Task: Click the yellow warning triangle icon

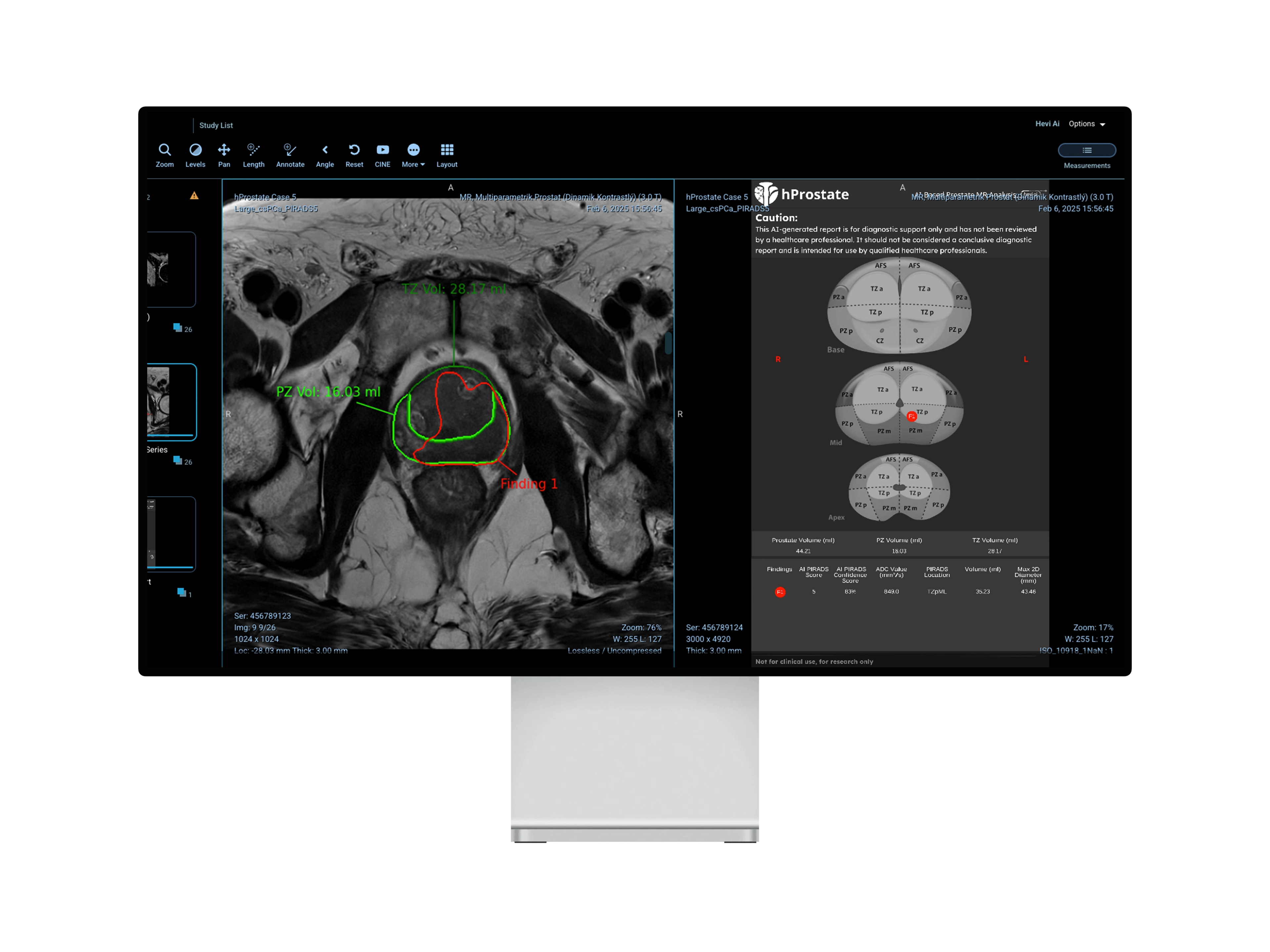Action: (194, 196)
